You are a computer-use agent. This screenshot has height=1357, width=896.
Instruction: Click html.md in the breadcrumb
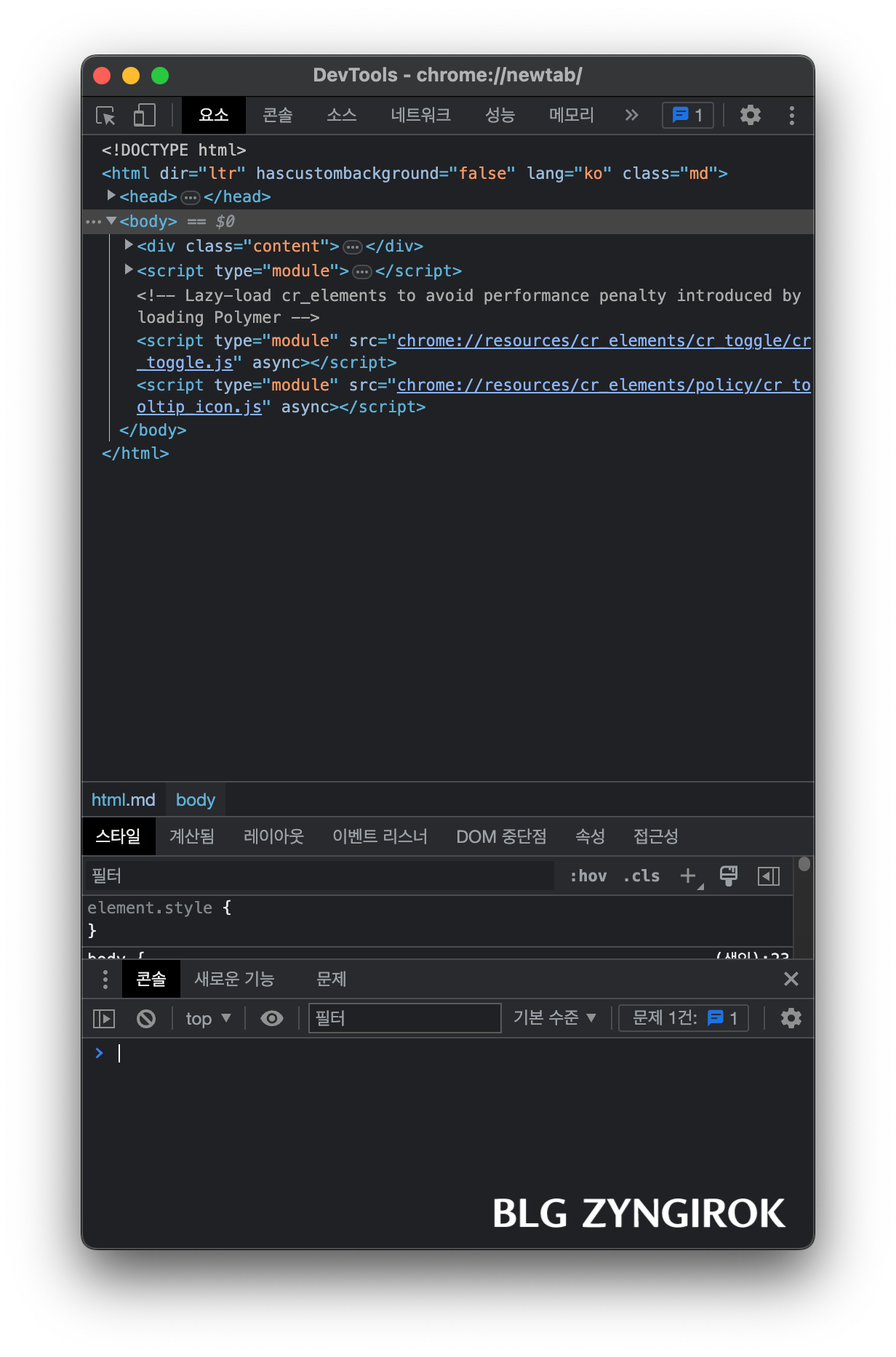(x=124, y=800)
